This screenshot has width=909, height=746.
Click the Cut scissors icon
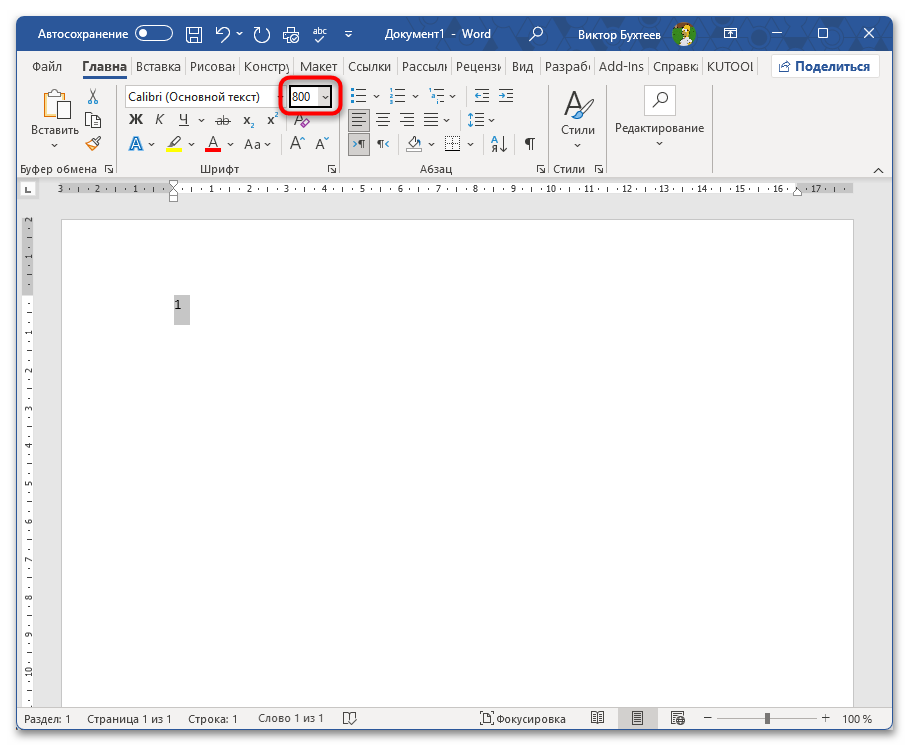93,97
